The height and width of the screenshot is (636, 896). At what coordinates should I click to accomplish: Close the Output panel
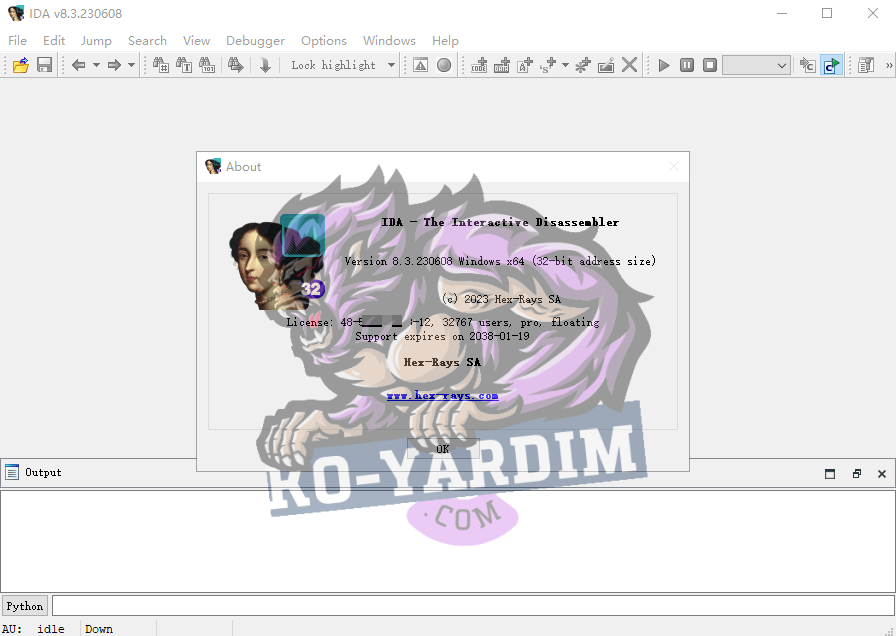(x=882, y=474)
